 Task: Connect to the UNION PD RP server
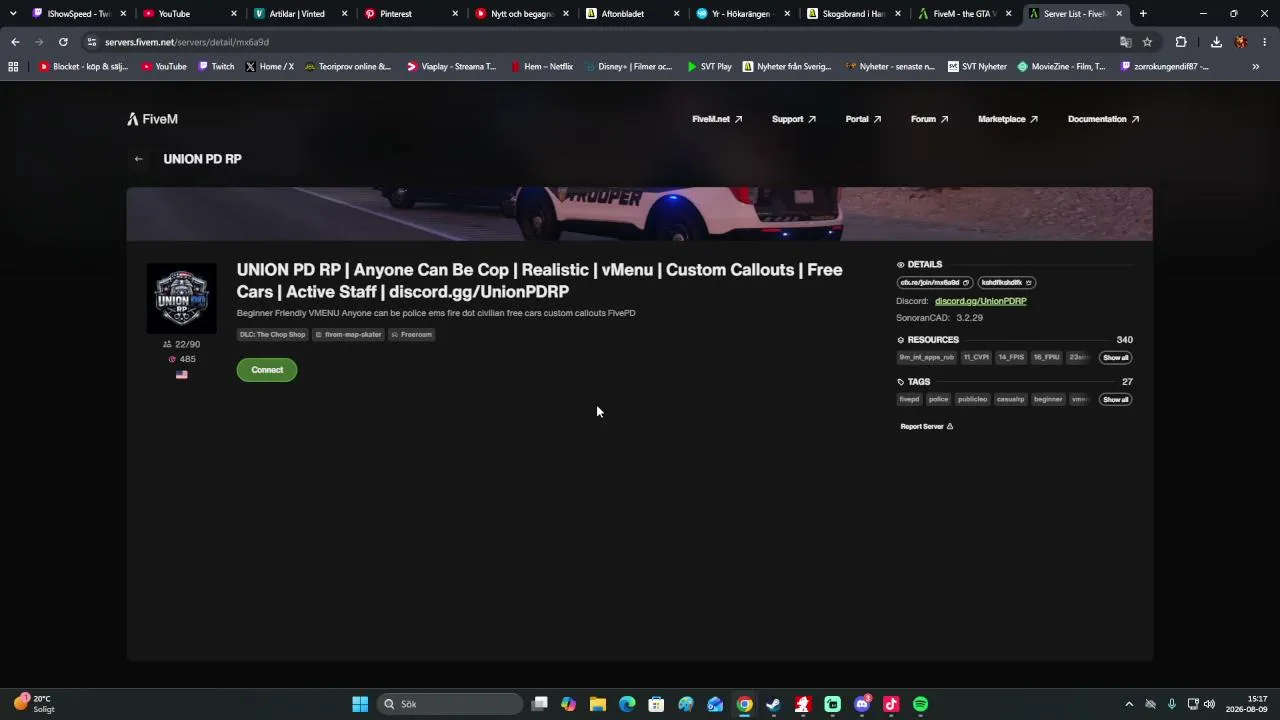267,370
